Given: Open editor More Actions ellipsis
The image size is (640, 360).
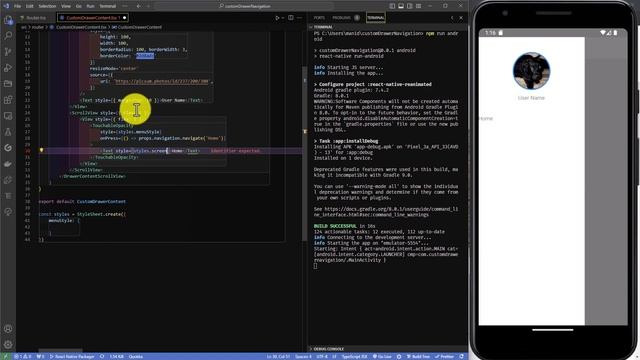Looking at the screenshot, I should coord(300,18).
